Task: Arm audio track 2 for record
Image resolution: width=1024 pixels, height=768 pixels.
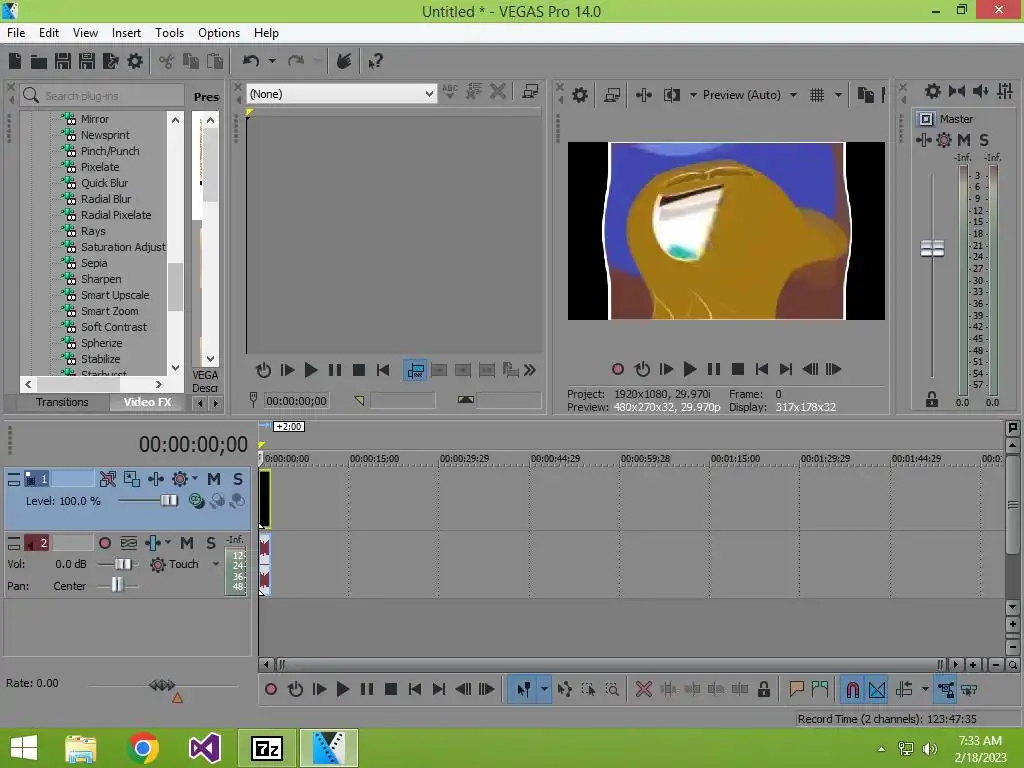Action: coord(104,543)
